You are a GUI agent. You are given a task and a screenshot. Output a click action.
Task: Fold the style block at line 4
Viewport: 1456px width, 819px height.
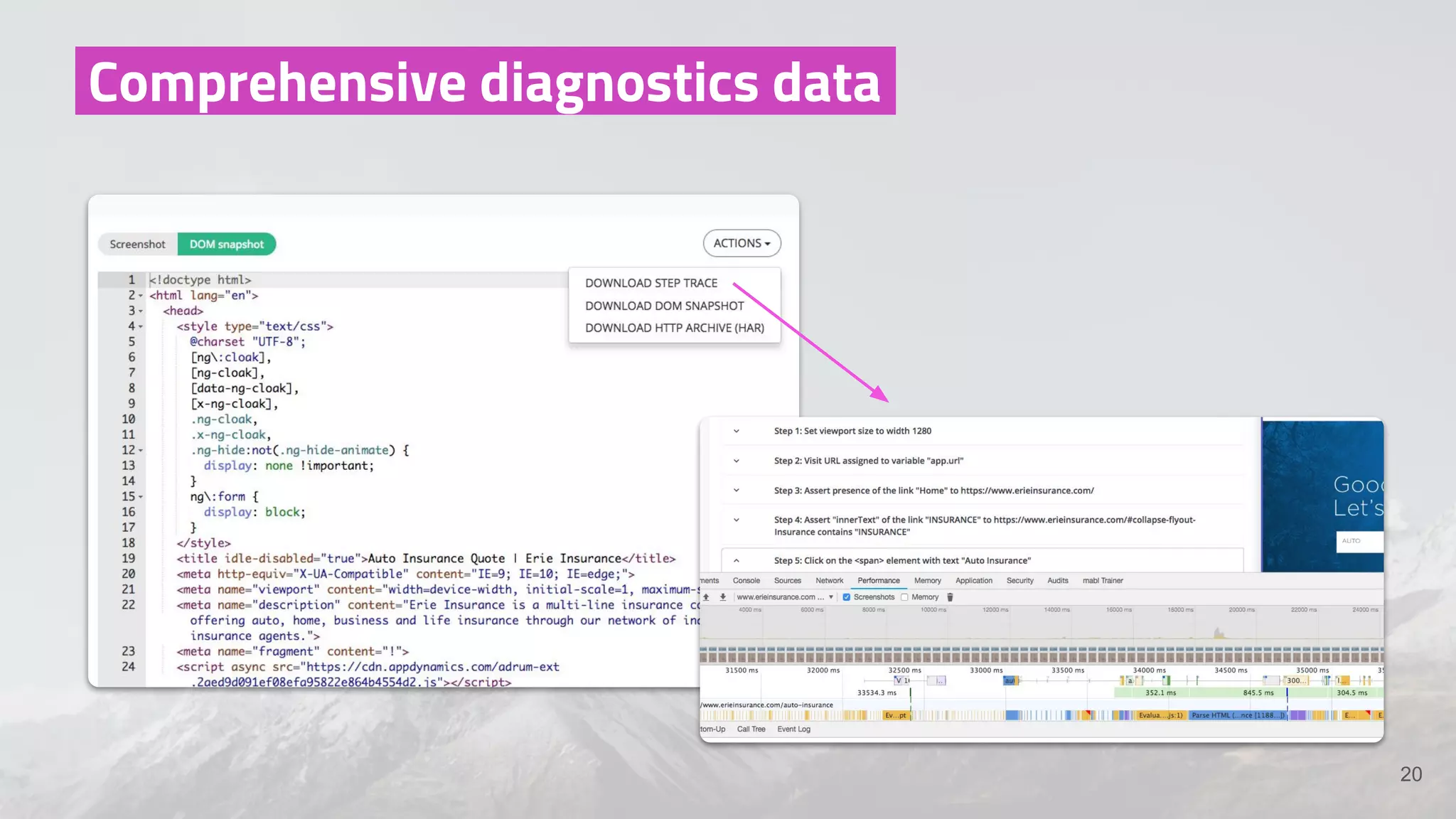click(141, 327)
